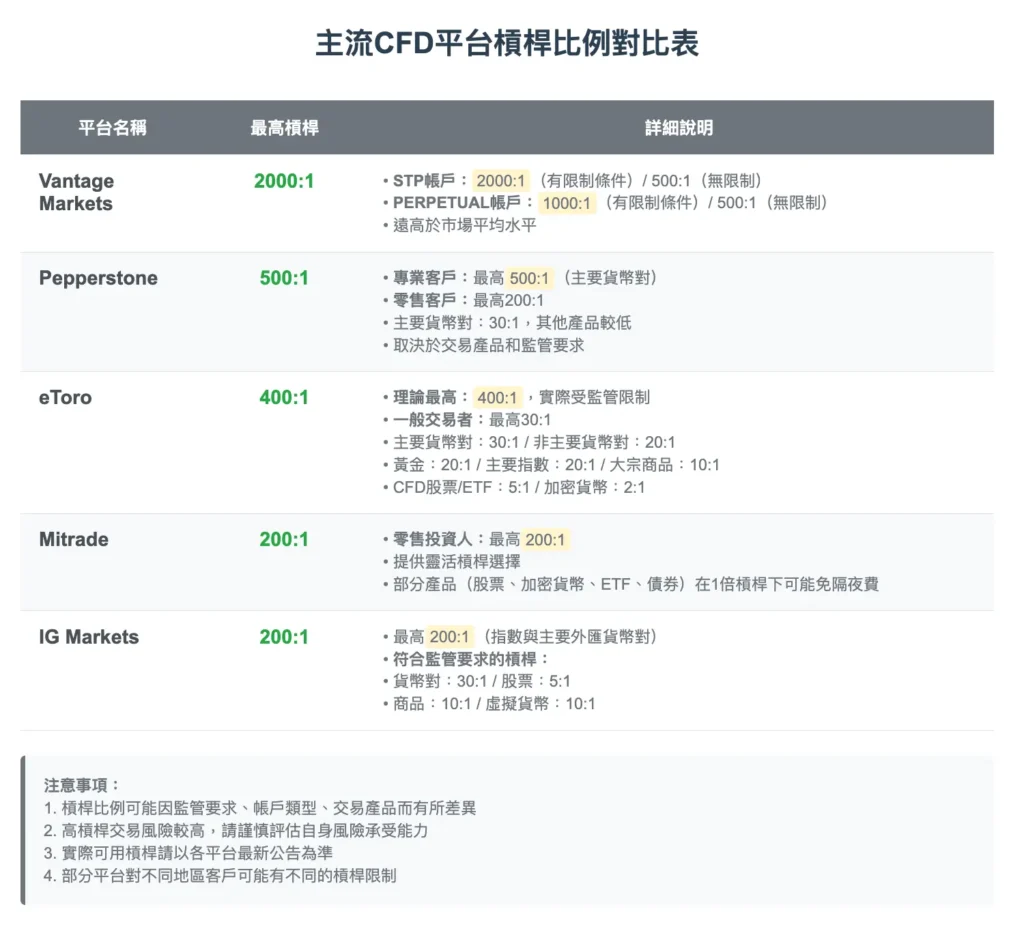The image size is (1024, 931).
Task: Click the 主流CFD平台槓桿比例對比表 title
Action: [507, 44]
